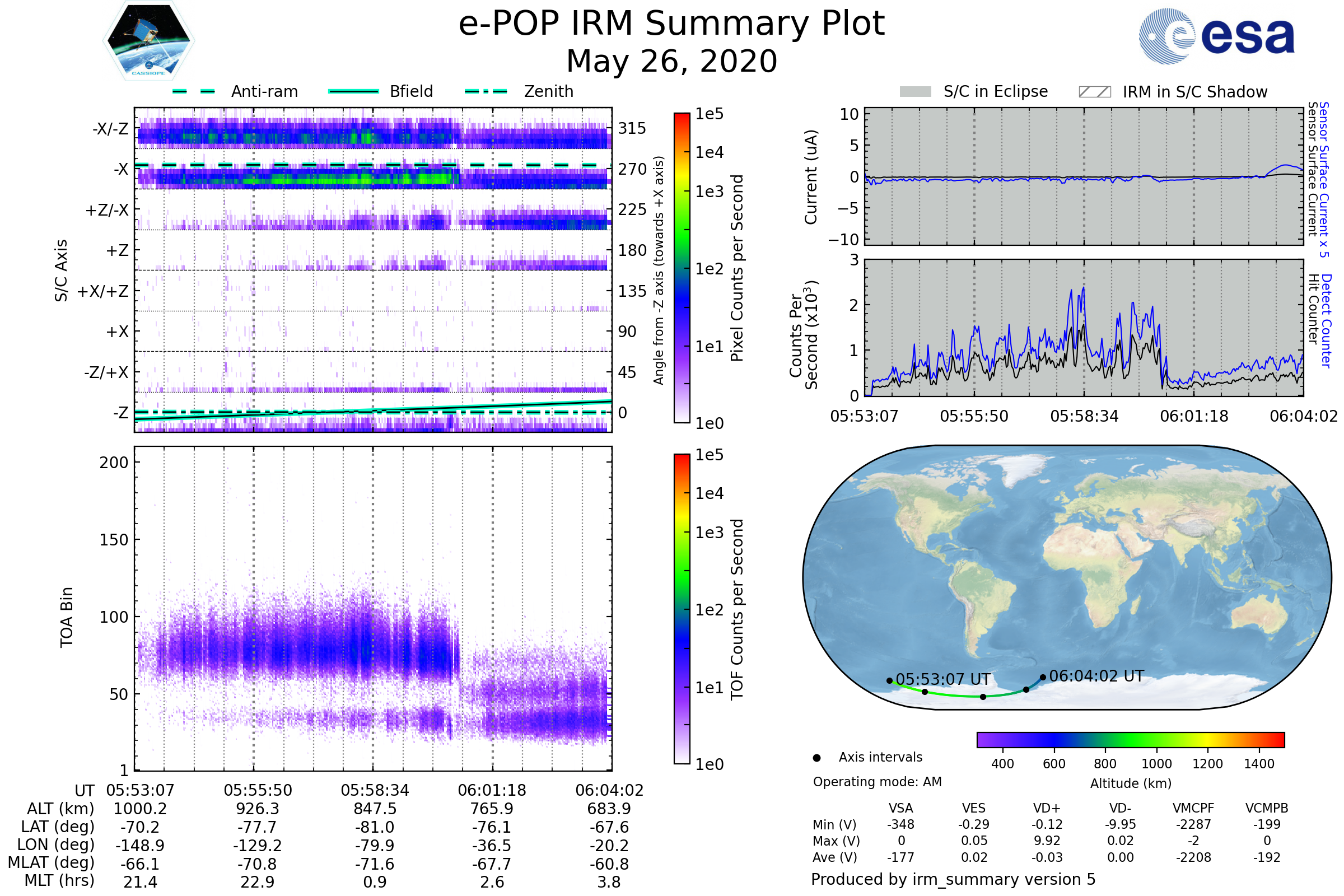
Task: Click the ESA logo
Action: 1216,35
